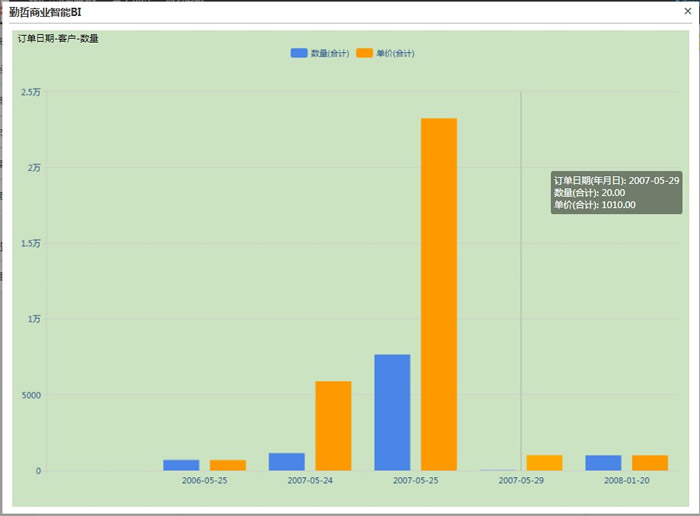Click the chart title 订单日期-客户-数量
The image size is (700, 516).
pyautogui.click(x=58, y=39)
